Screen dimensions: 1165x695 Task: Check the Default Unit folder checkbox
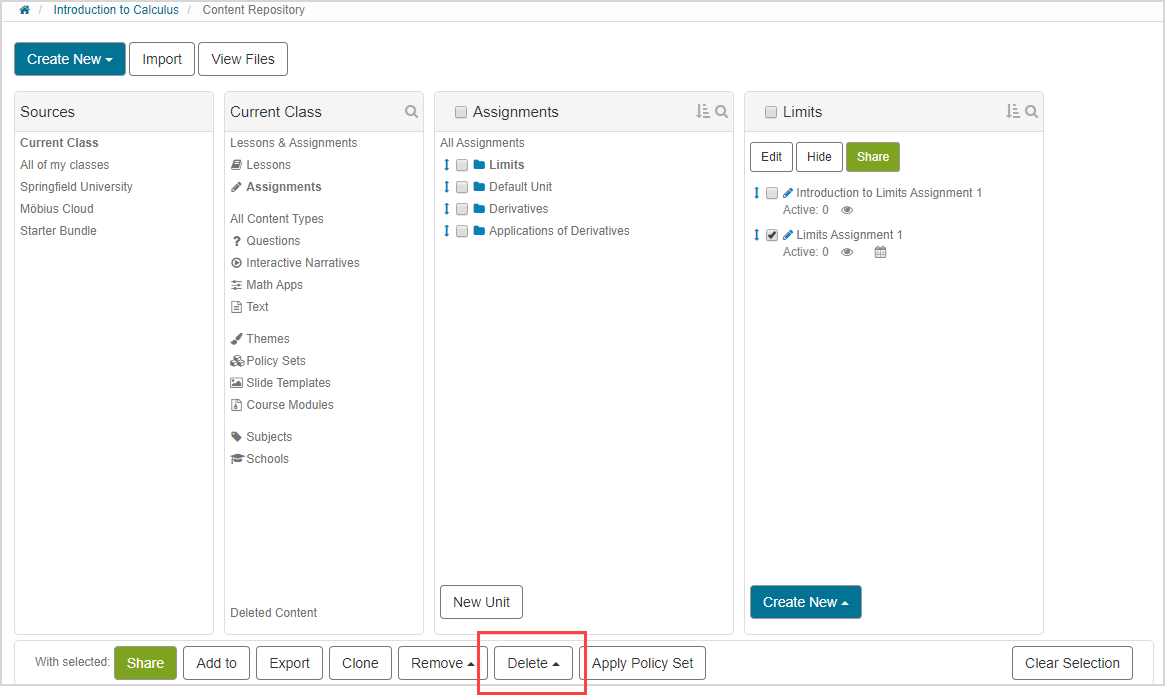tap(462, 187)
